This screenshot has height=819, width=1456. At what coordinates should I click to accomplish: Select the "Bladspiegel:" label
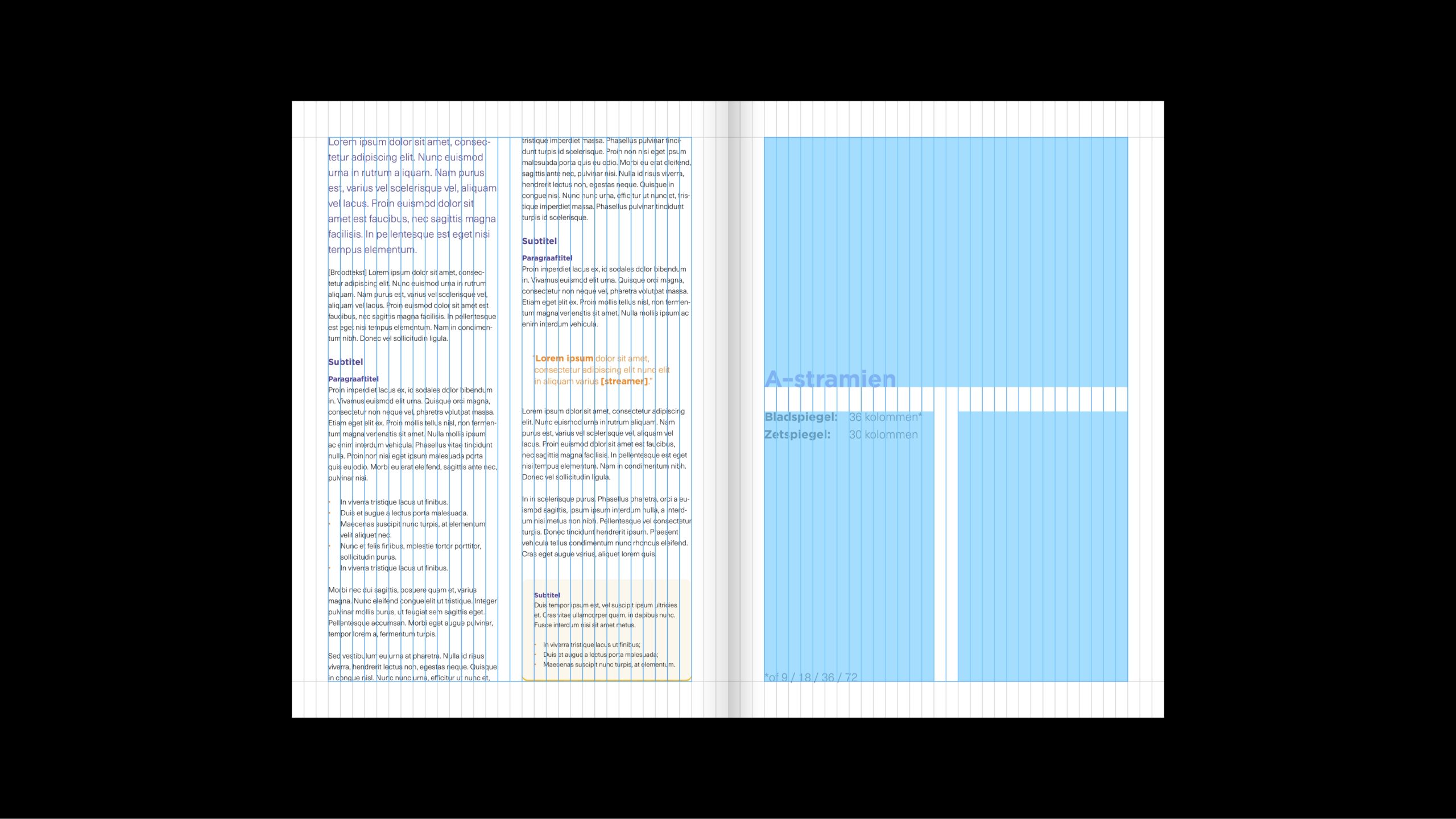click(801, 417)
